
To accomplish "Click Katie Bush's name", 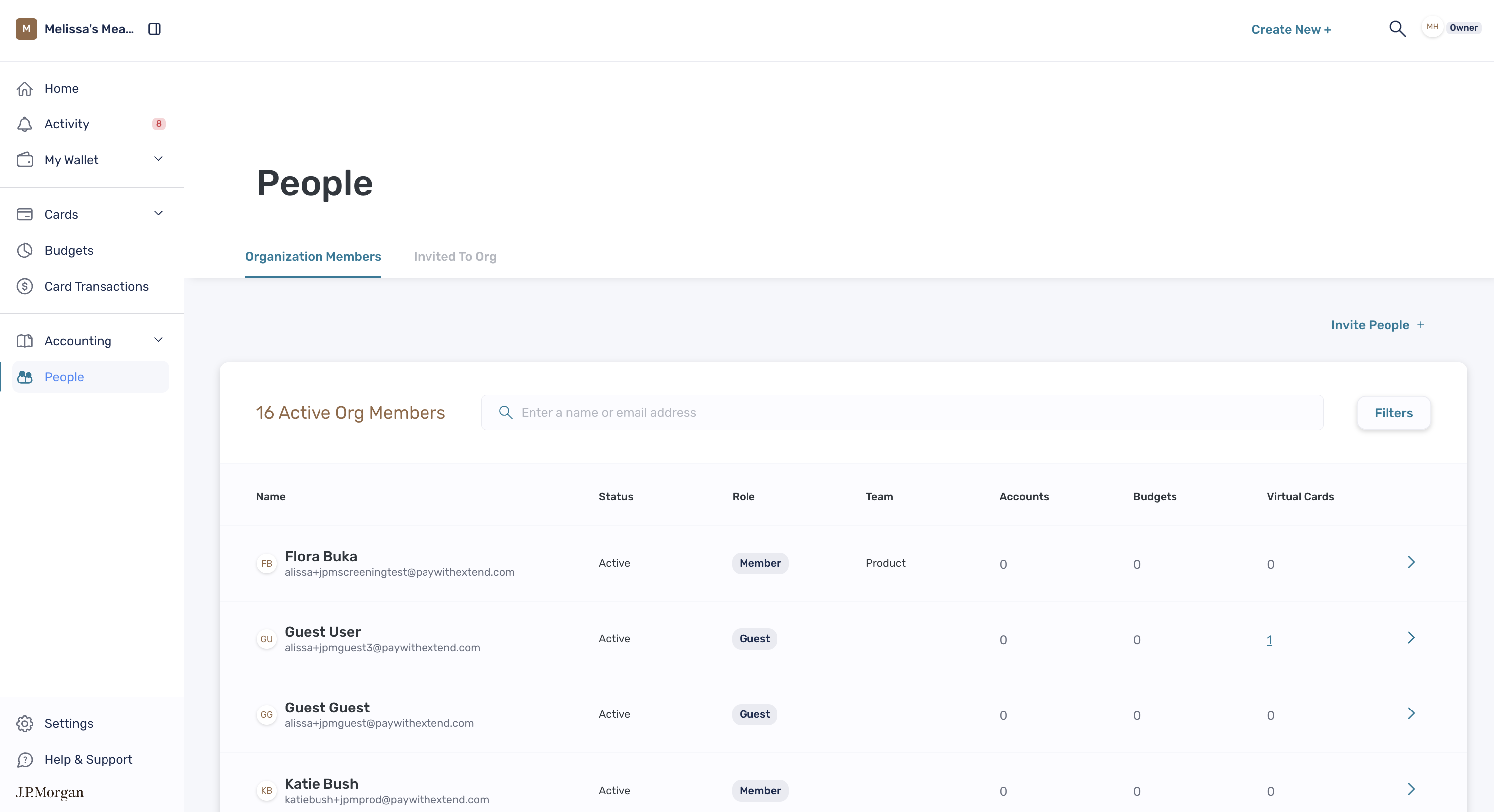I will point(321,784).
